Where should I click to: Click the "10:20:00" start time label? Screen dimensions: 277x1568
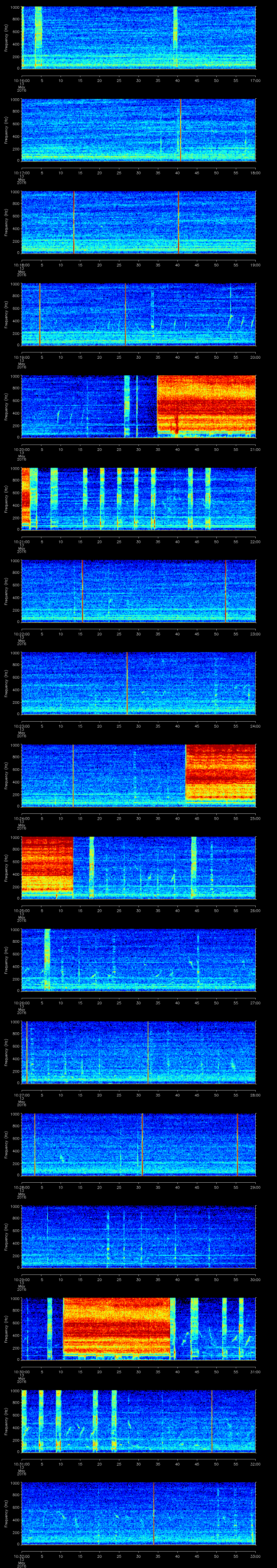[x=21, y=449]
